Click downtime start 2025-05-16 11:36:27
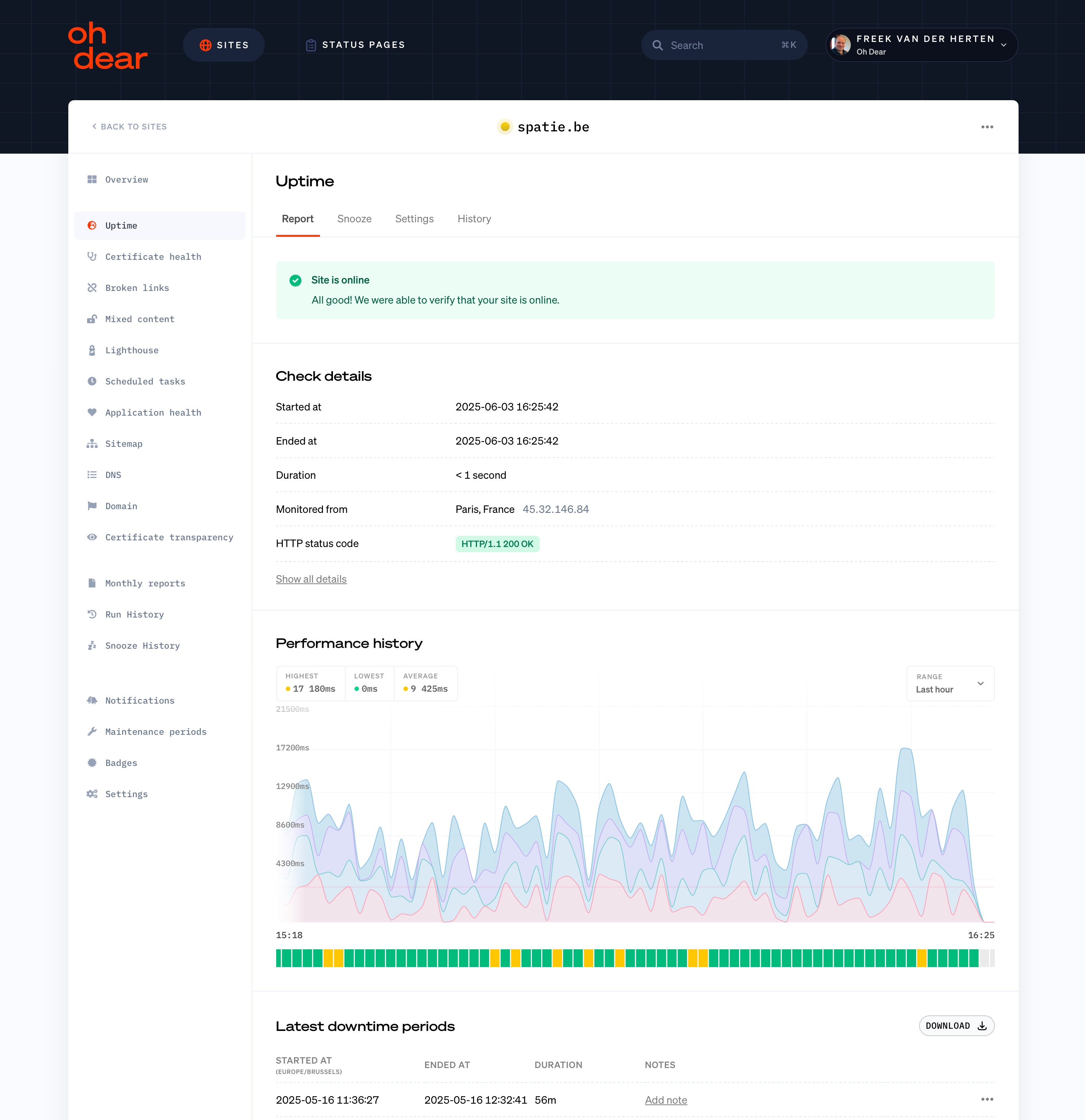This screenshot has height=1120, width=1085. tap(327, 1100)
